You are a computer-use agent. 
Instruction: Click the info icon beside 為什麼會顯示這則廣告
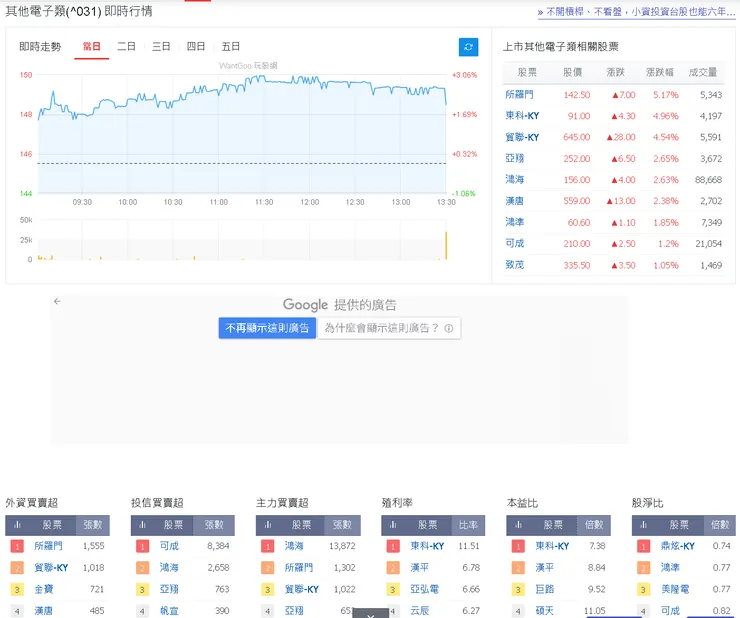point(449,328)
